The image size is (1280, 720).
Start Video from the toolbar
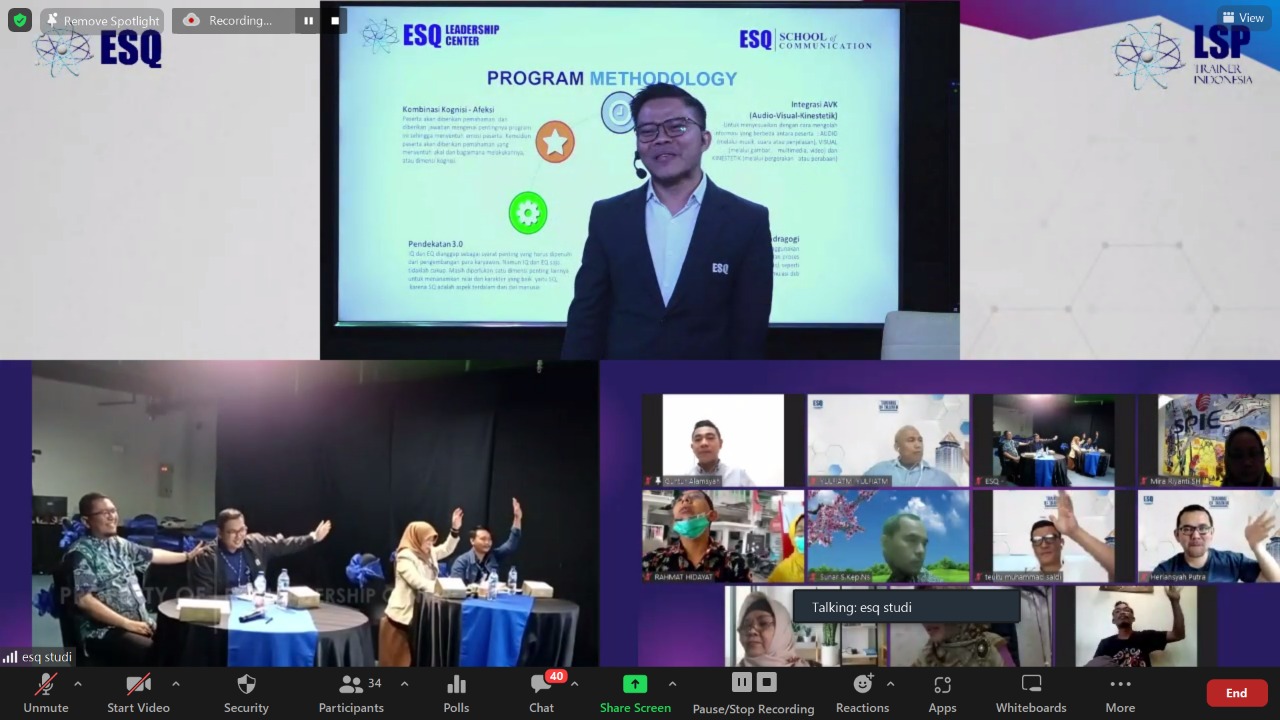coord(138,693)
